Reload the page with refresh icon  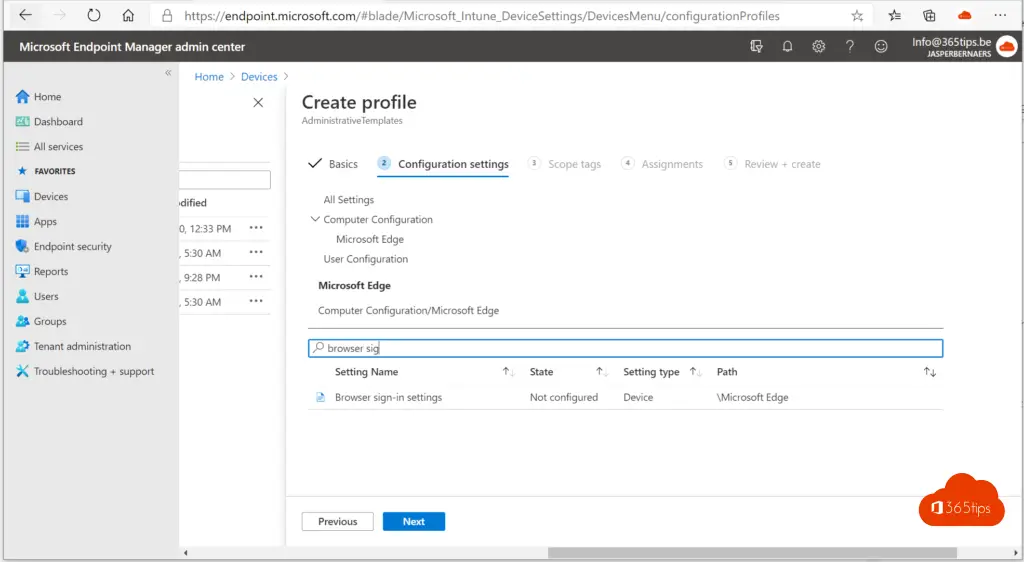click(x=94, y=15)
